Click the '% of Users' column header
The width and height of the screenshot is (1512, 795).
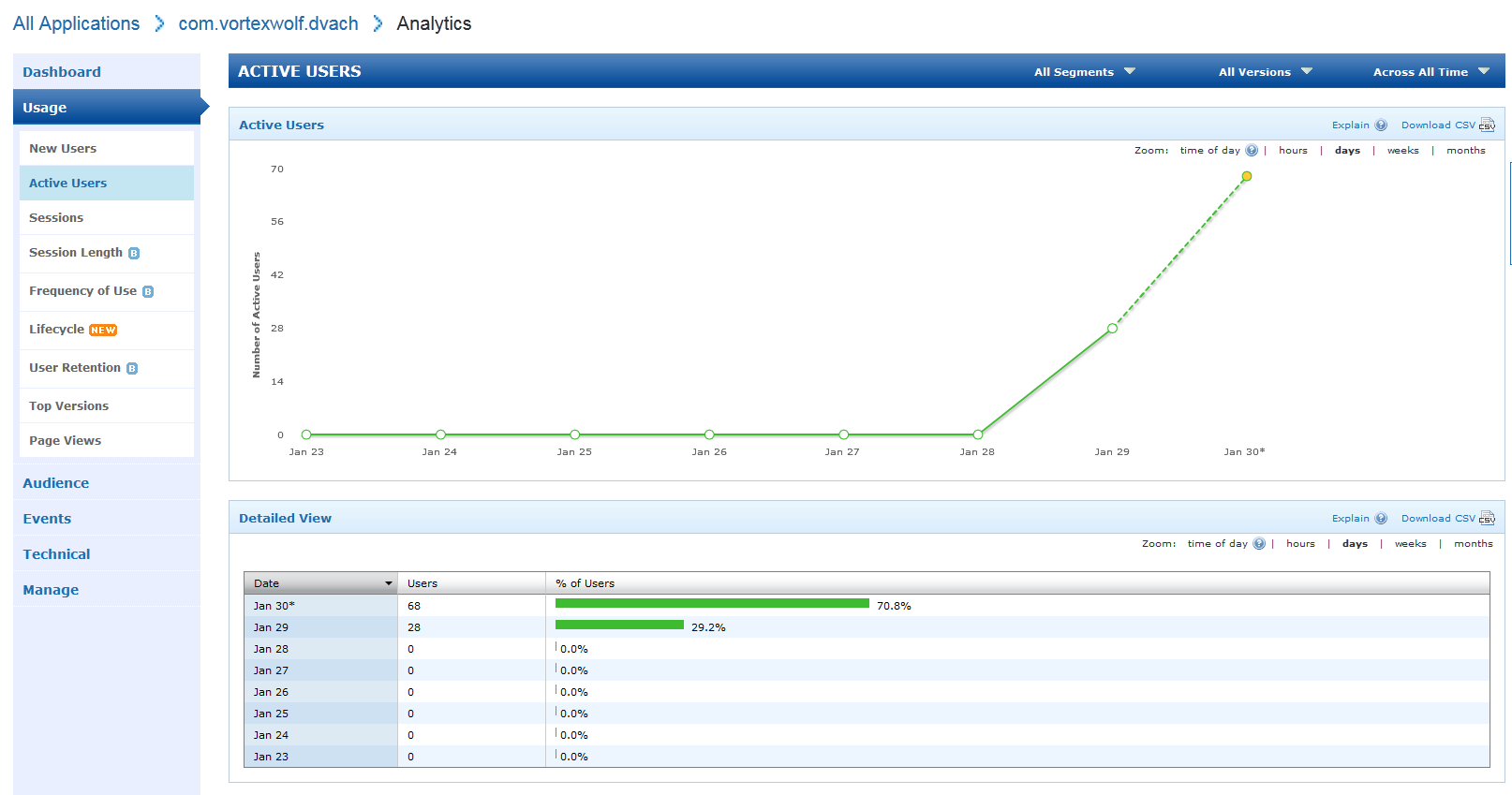tap(1017, 583)
